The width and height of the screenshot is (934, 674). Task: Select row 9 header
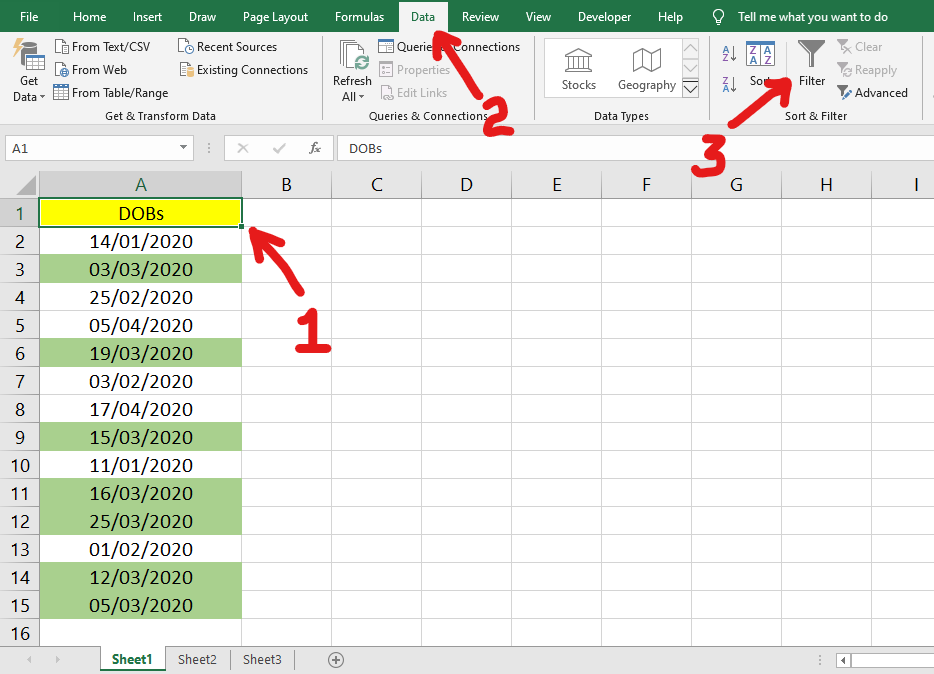[x=20, y=437]
